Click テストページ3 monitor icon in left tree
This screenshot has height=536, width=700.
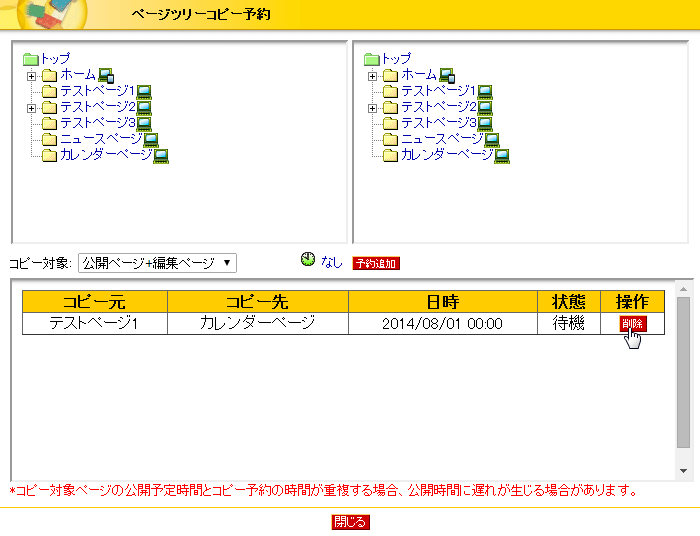144,124
